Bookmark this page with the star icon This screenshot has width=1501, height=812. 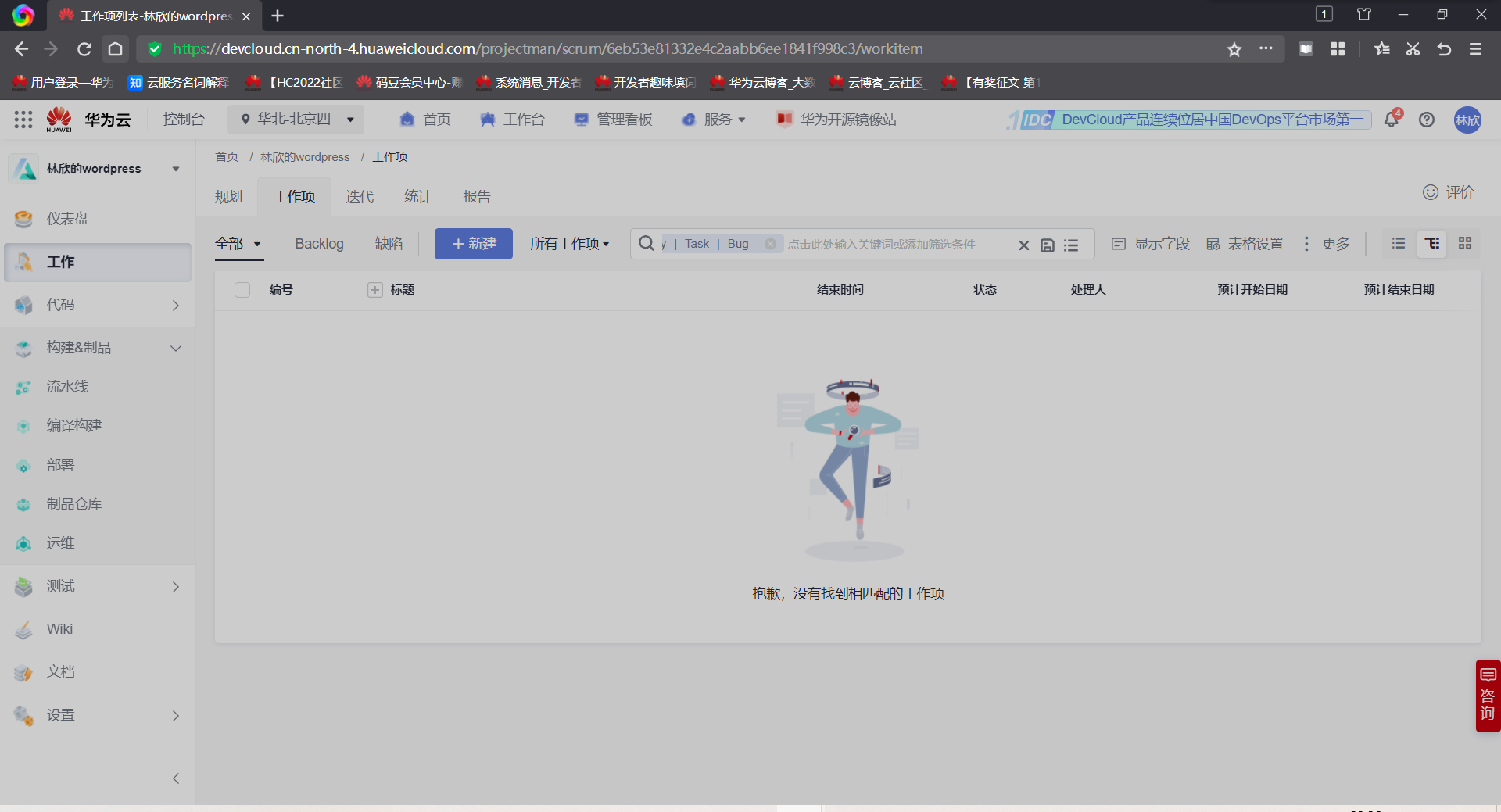click(1234, 49)
